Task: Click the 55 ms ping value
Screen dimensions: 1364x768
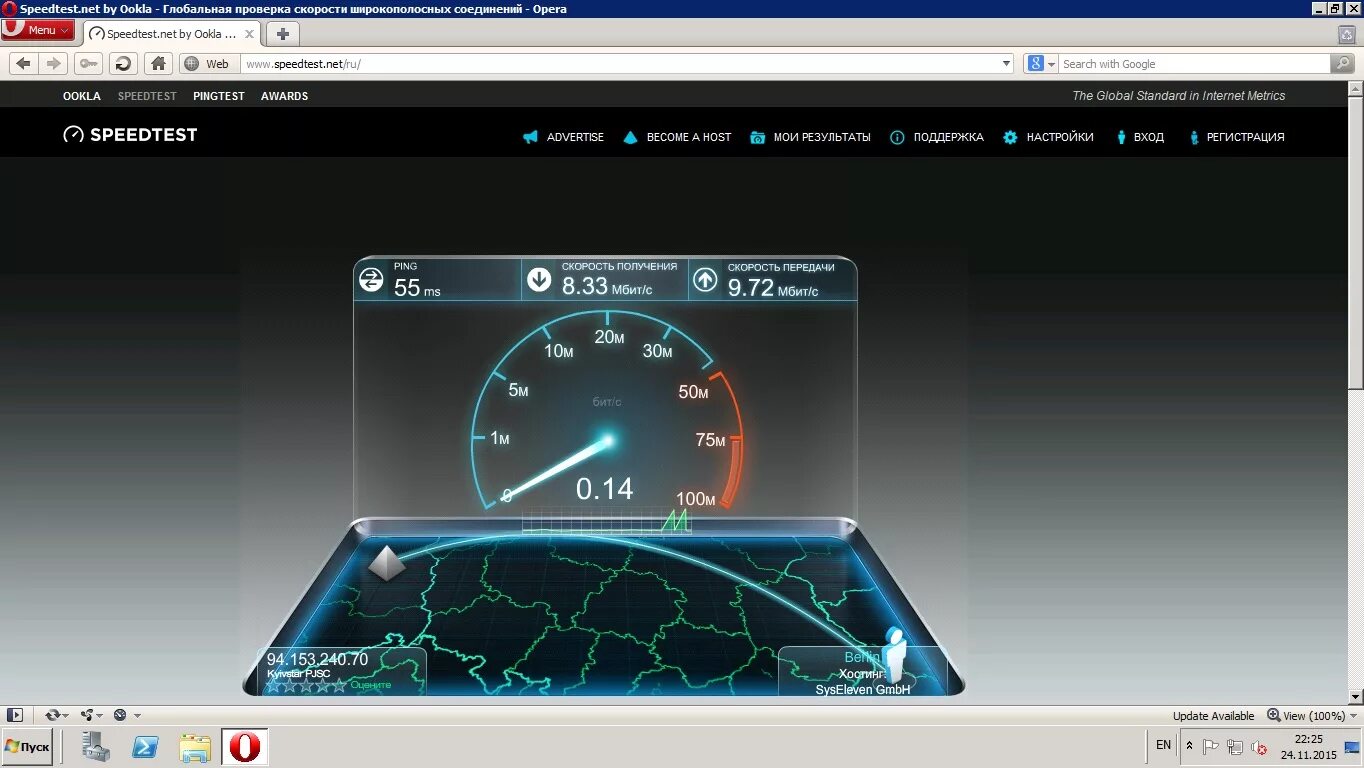Action: (x=417, y=288)
